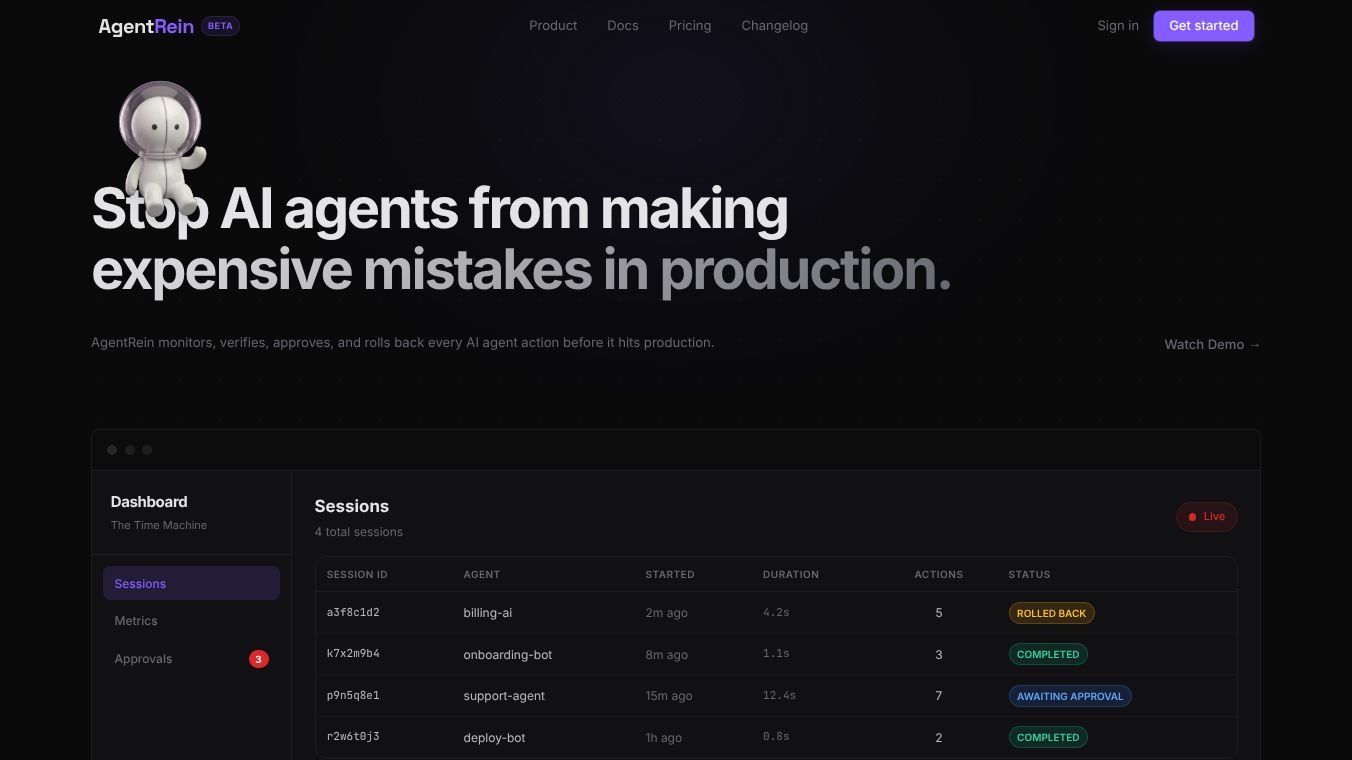Click the Get started button

pyautogui.click(x=1203, y=26)
